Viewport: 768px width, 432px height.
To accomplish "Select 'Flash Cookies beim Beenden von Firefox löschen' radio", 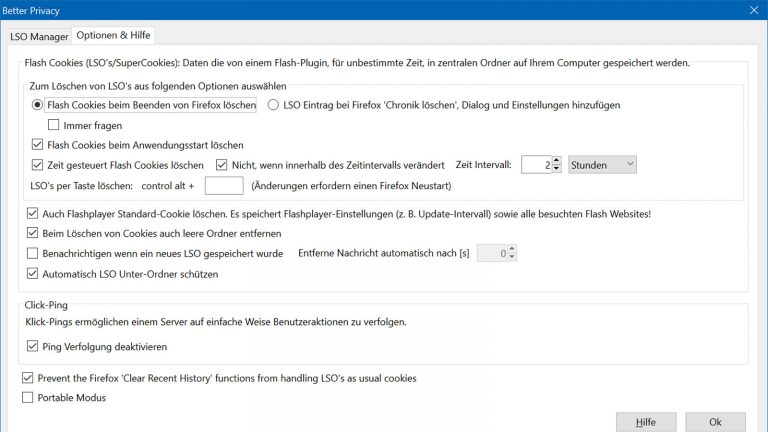I will [x=39, y=105].
